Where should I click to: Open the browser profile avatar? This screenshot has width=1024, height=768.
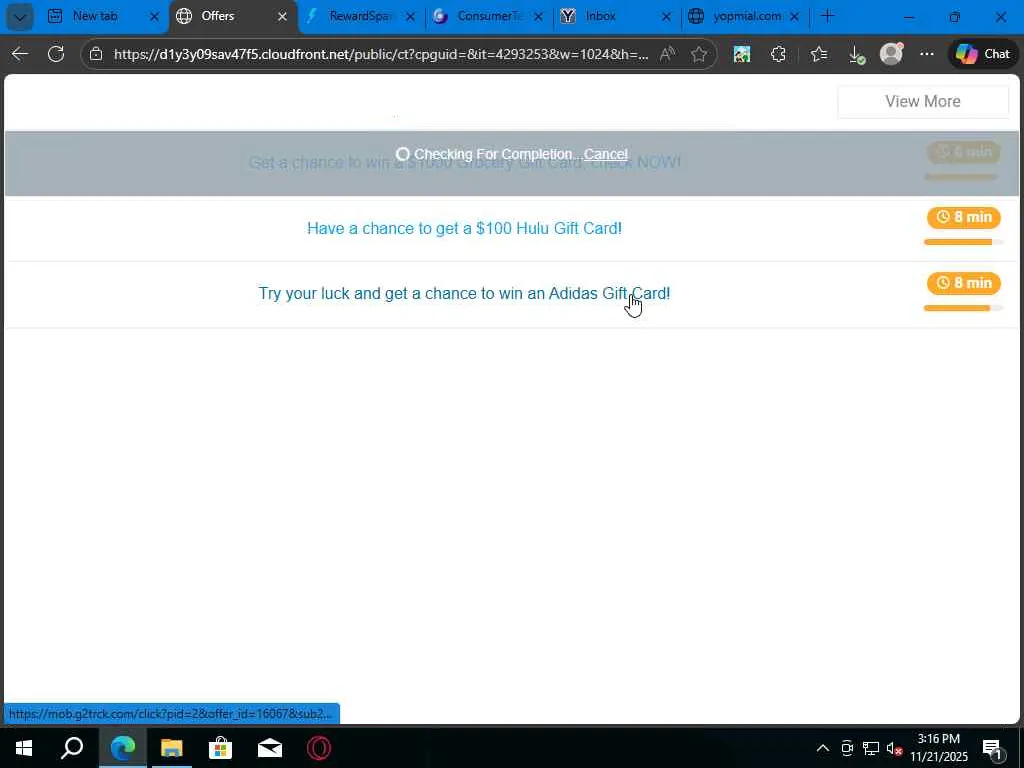click(x=891, y=54)
